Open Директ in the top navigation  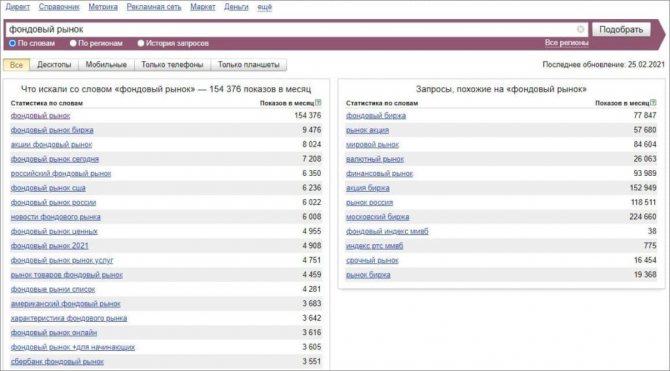(x=18, y=7)
